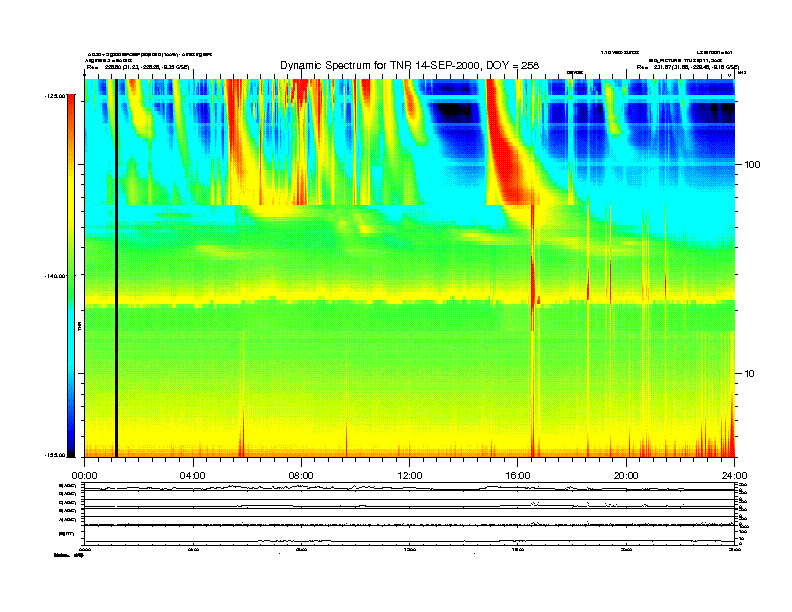Click the 100 frequency axis label
792x612 pixels.
752,165
